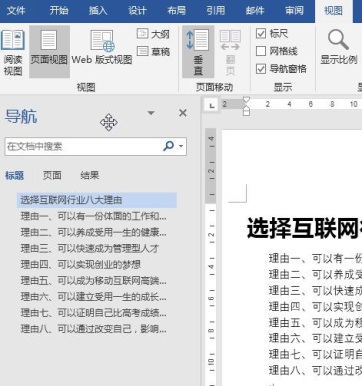Open Web 版式视图 layout
Screen dimensions: 362x386
[102, 48]
